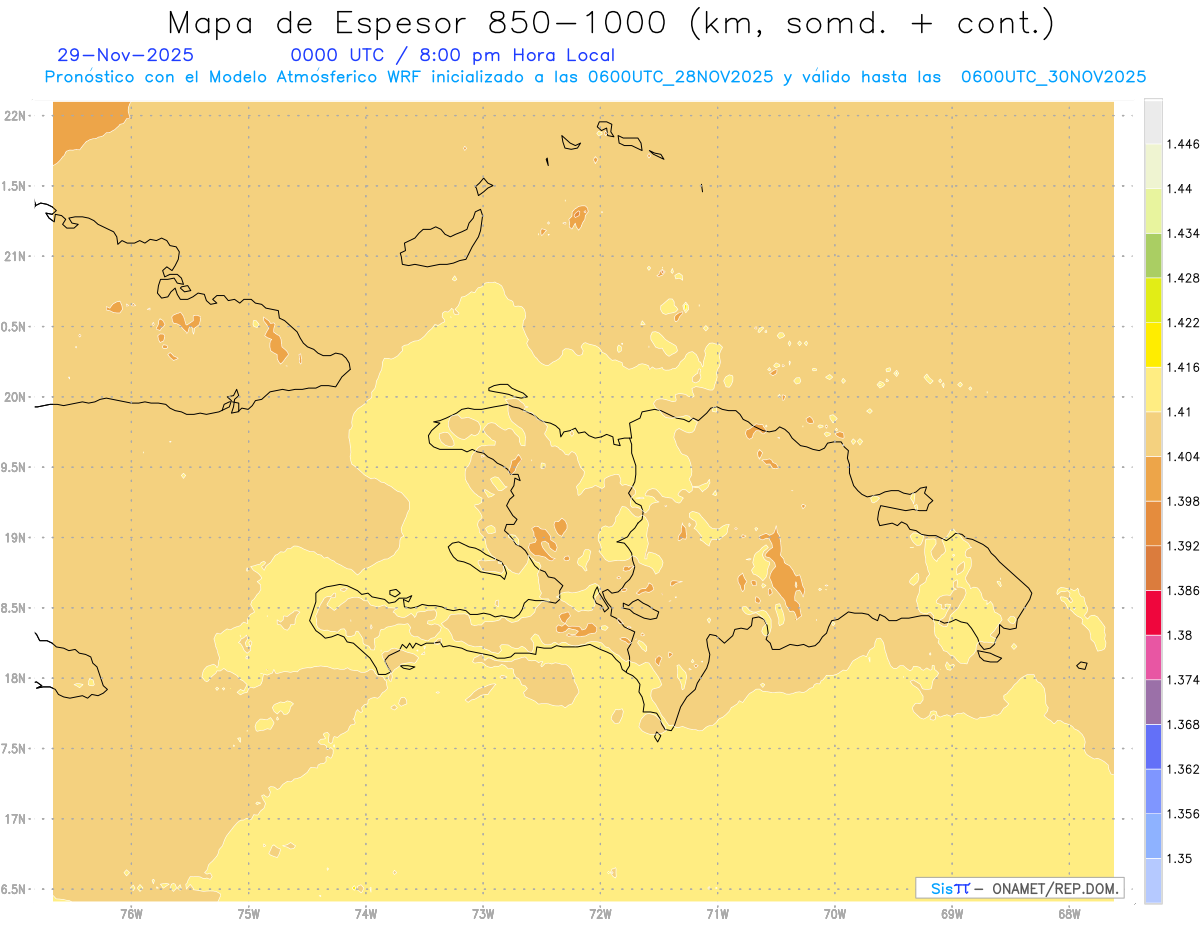The image size is (1200, 927).
Task: Pick the lime swatch between 1.422 and 1.428
Action: click(x=1153, y=300)
